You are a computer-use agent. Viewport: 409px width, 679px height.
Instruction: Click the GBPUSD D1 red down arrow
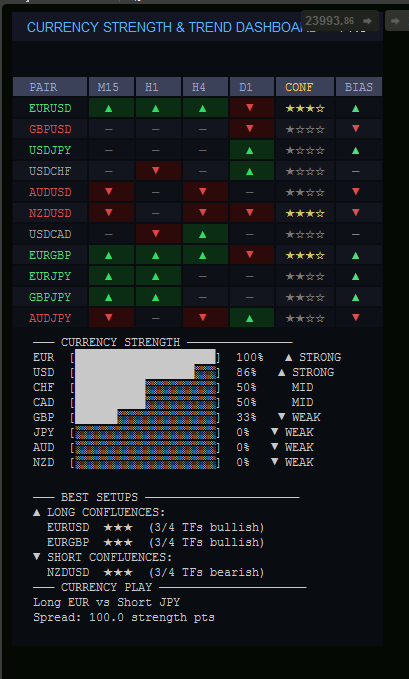(x=250, y=129)
